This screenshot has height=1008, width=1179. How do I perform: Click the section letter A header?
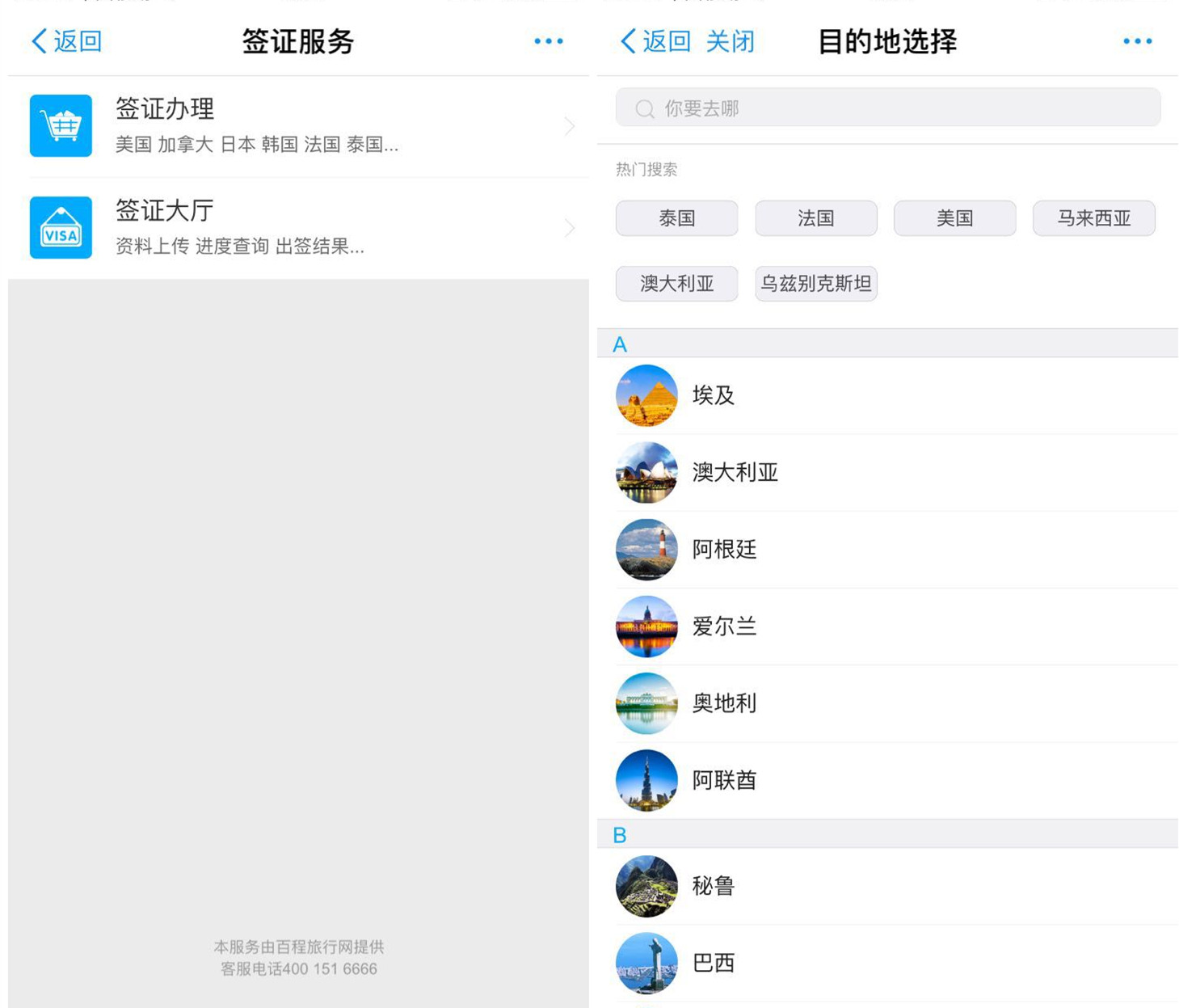(x=619, y=343)
